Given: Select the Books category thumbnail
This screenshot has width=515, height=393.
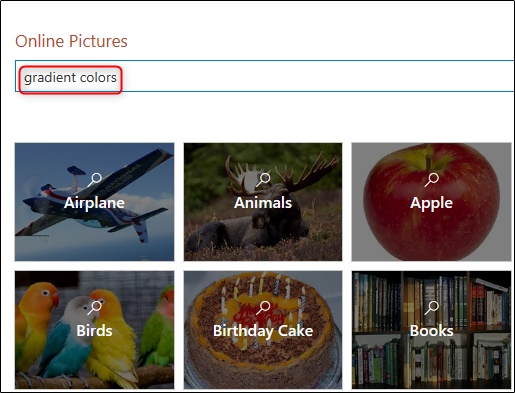Looking at the screenshot, I should click(x=431, y=330).
